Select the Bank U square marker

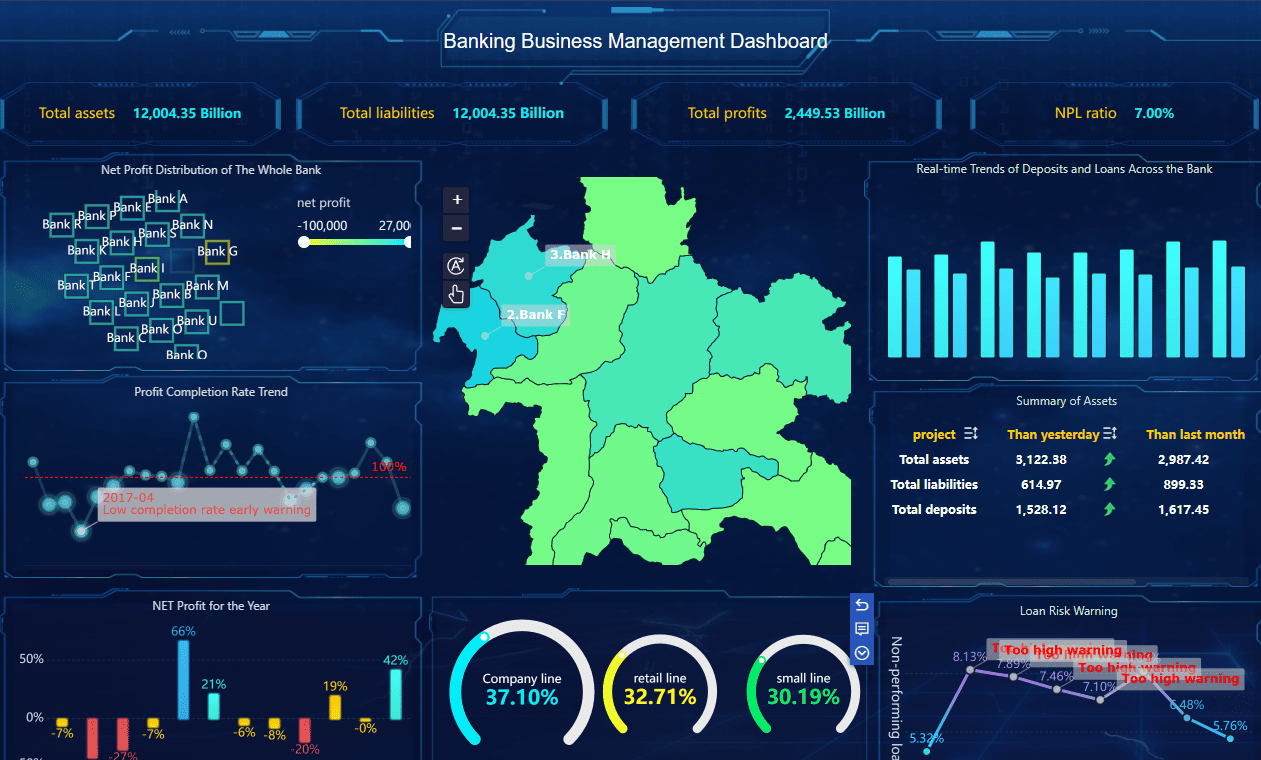(195, 322)
